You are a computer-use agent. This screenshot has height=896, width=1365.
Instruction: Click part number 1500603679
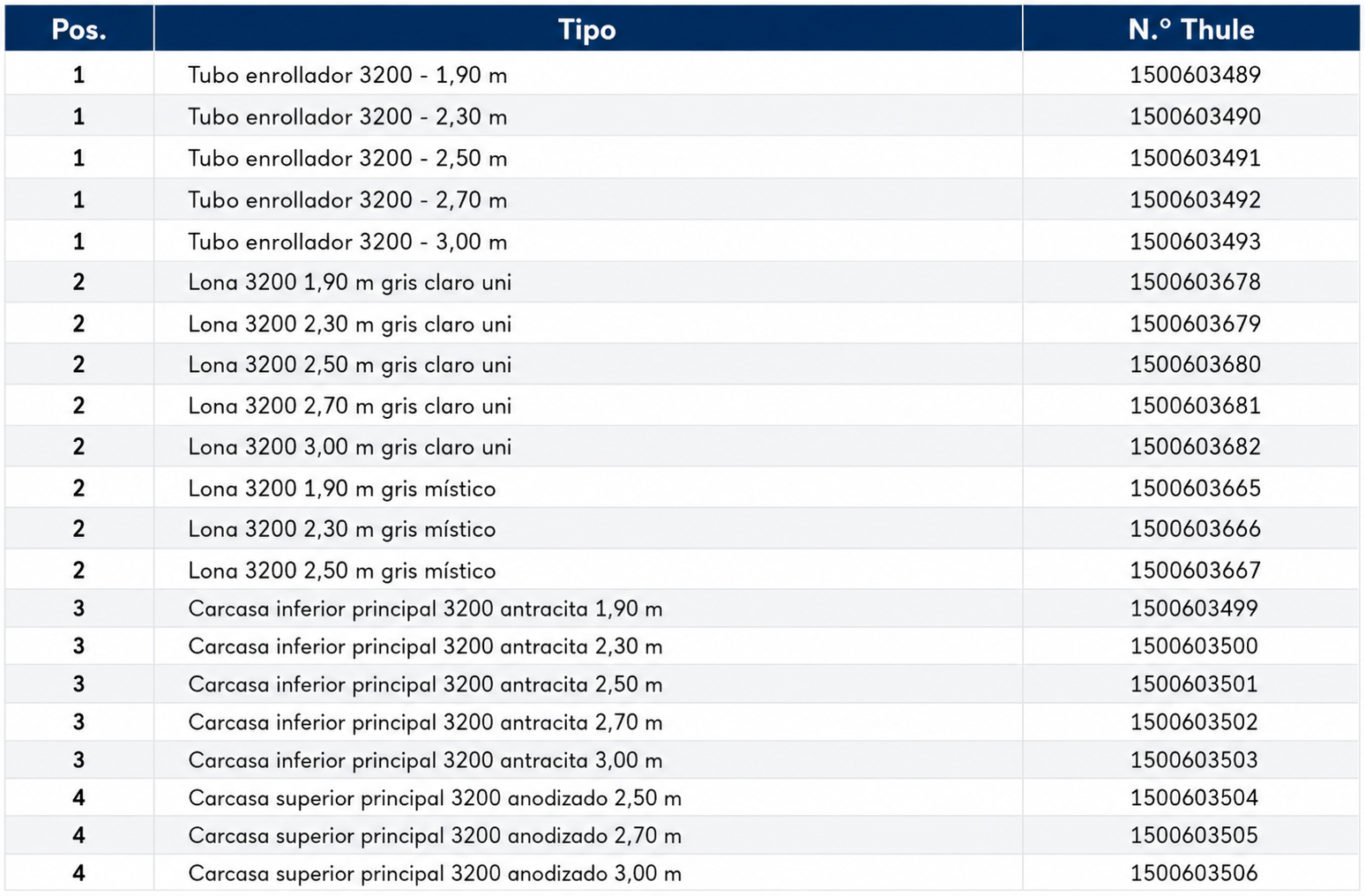pos(1195,324)
